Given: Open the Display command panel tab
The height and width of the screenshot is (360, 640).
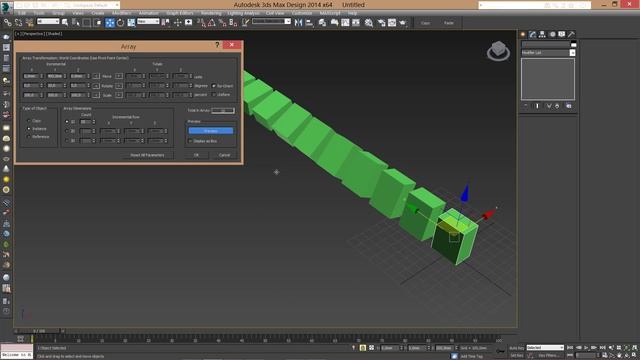Looking at the screenshot, I should pos(562,34).
